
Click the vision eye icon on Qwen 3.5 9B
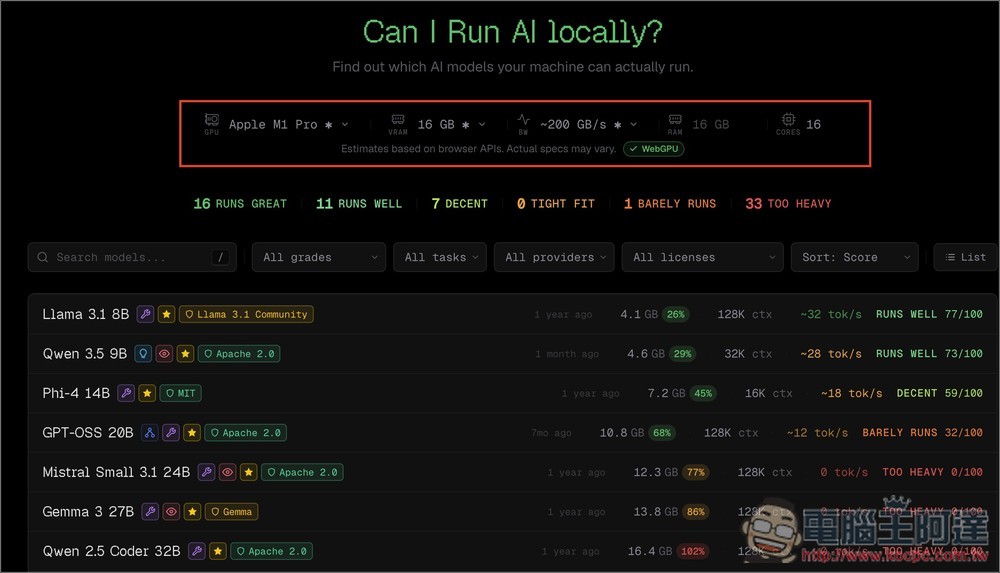pyautogui.click(x=164, y=353)
